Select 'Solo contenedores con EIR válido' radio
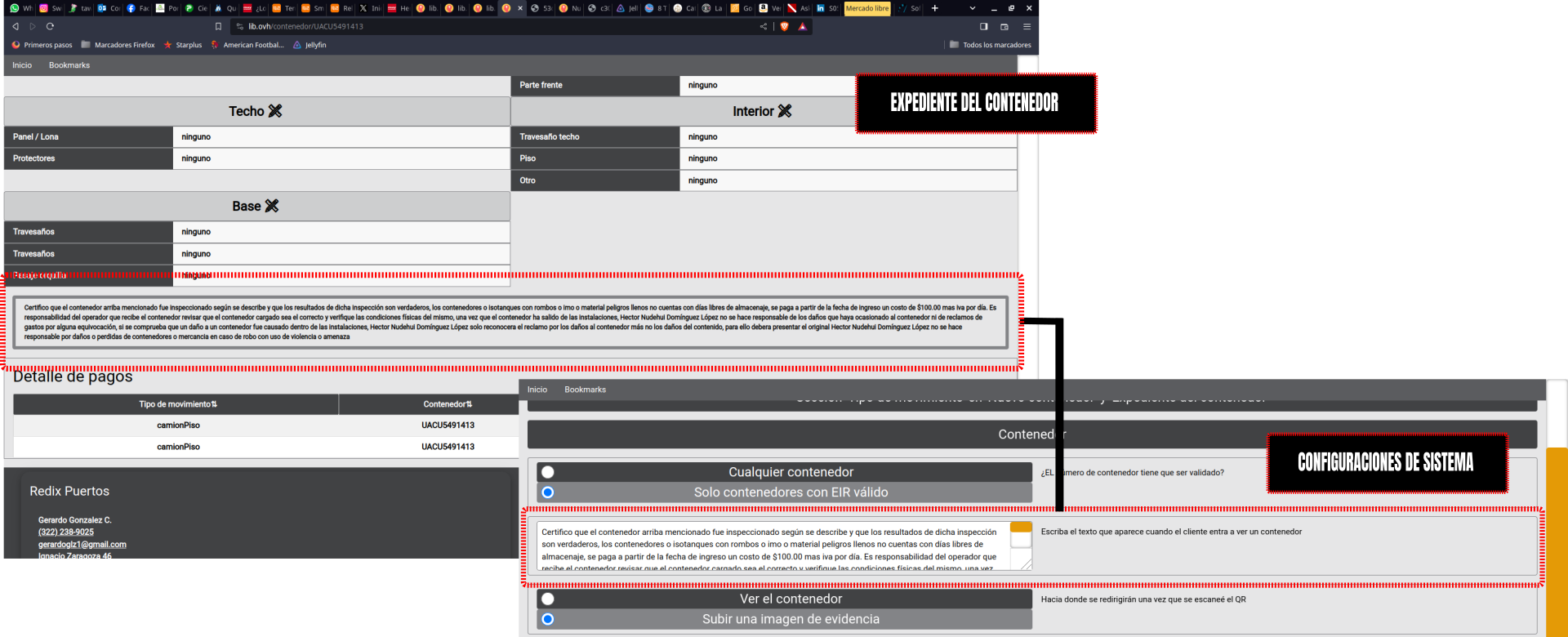The image size is (1568, 637). (x=548, y=492)
